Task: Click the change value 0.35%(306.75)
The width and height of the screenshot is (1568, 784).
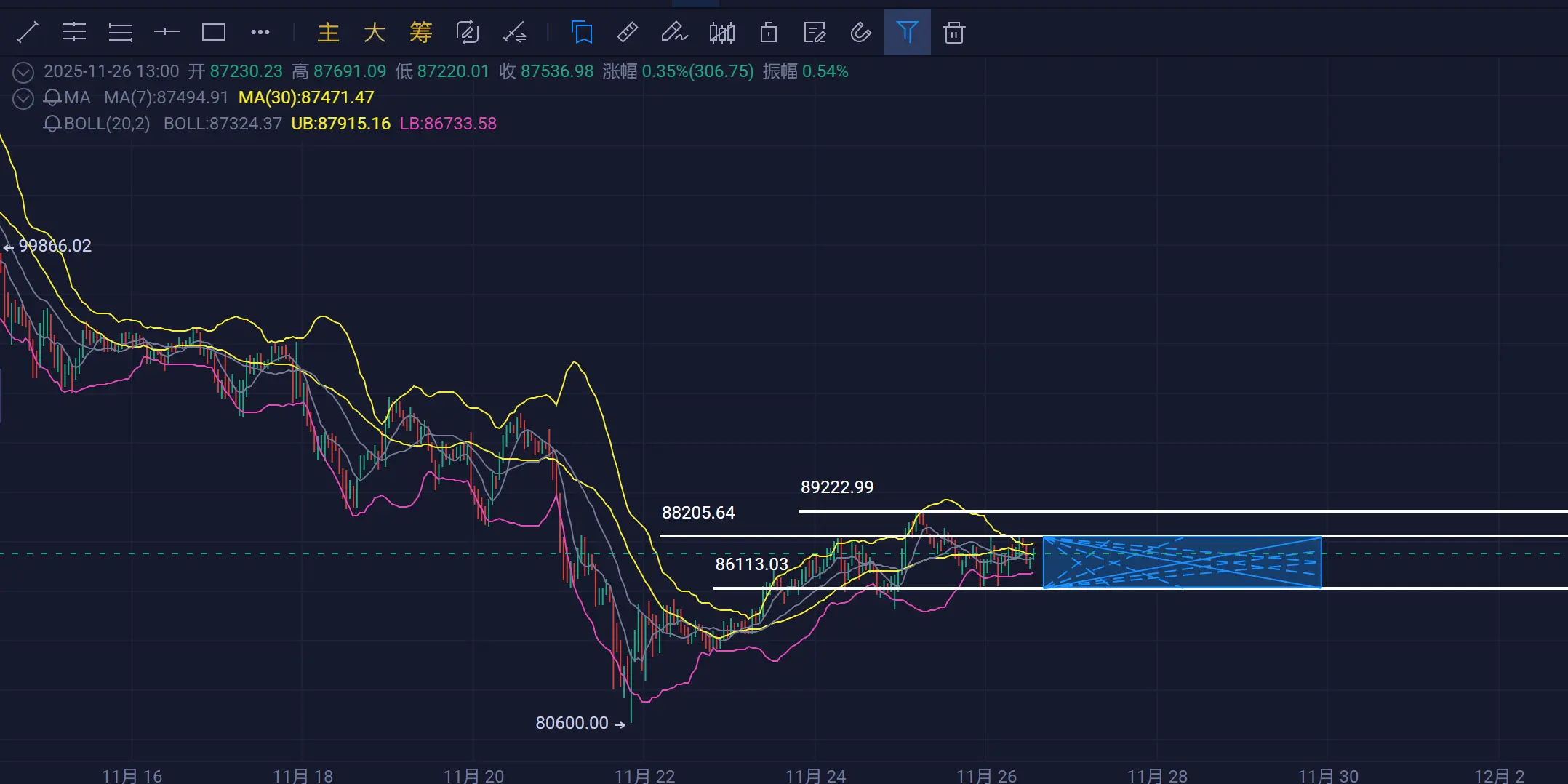Action: (698, 71)
